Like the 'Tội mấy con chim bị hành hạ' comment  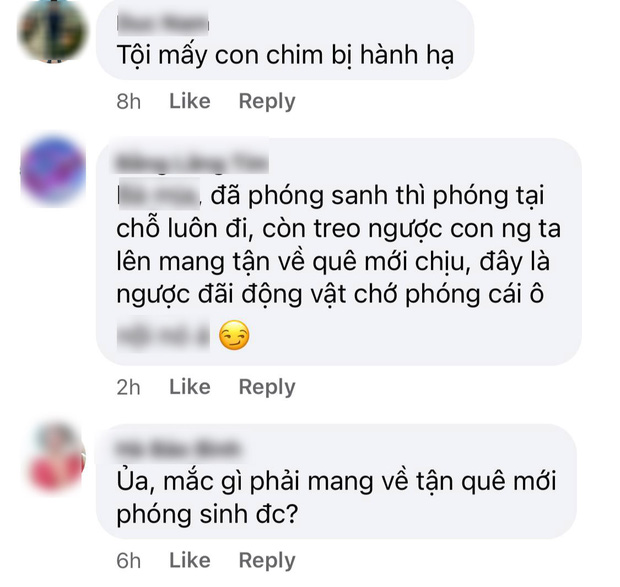[x=190, y=101]
